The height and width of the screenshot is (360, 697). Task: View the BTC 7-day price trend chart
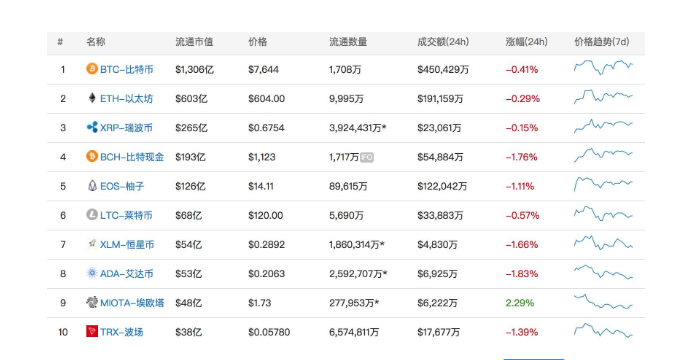coord(603,68)
